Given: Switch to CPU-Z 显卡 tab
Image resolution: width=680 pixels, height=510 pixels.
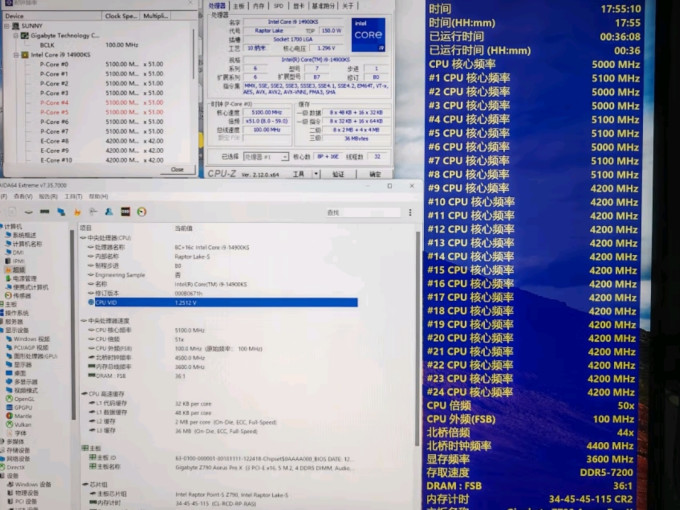Looking at the screenshot, I should pos(298,6).
